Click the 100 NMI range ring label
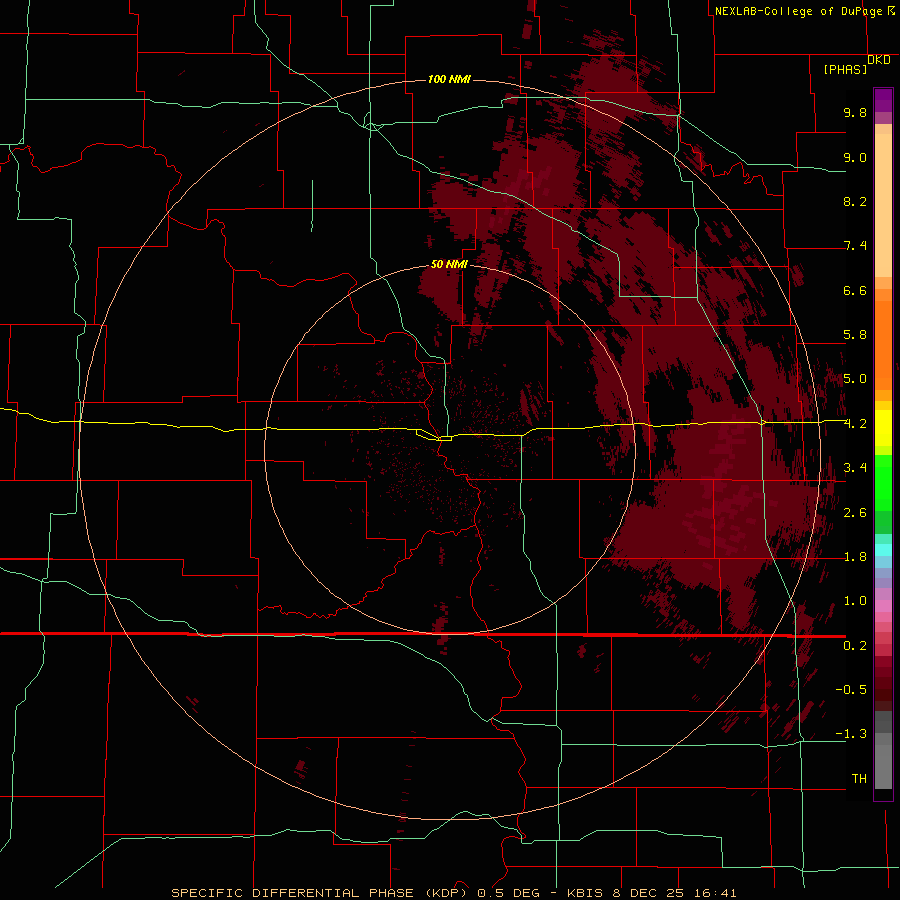Image resolution: width=900 pixels, height=900 pixels. pos(449,79)
